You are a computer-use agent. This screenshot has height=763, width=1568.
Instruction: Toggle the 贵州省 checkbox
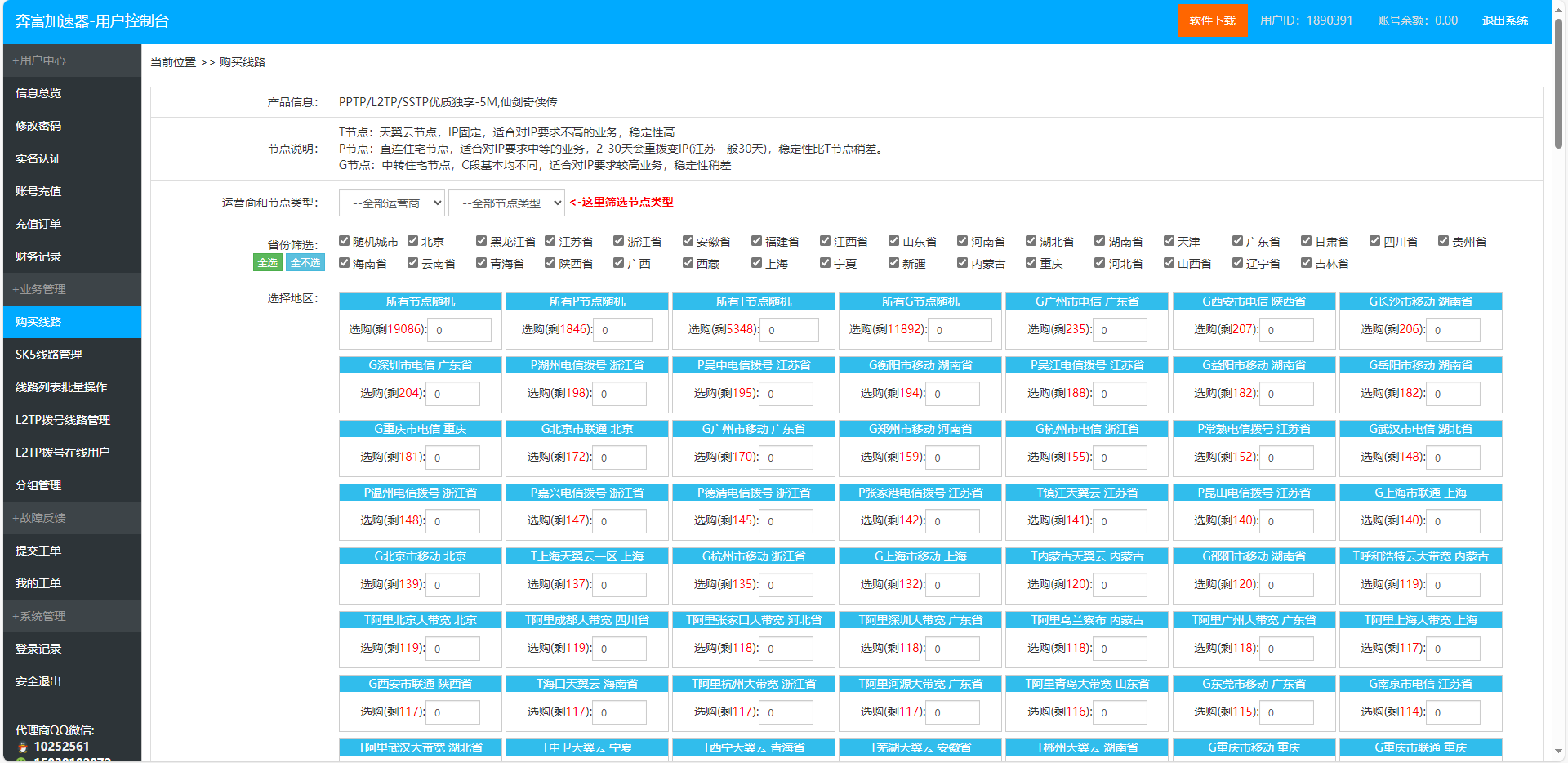point(1444,241)
